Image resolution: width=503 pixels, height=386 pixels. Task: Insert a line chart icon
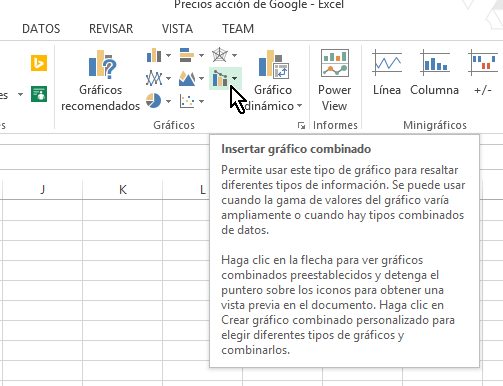pyautogui.click(x=154, y=78)
